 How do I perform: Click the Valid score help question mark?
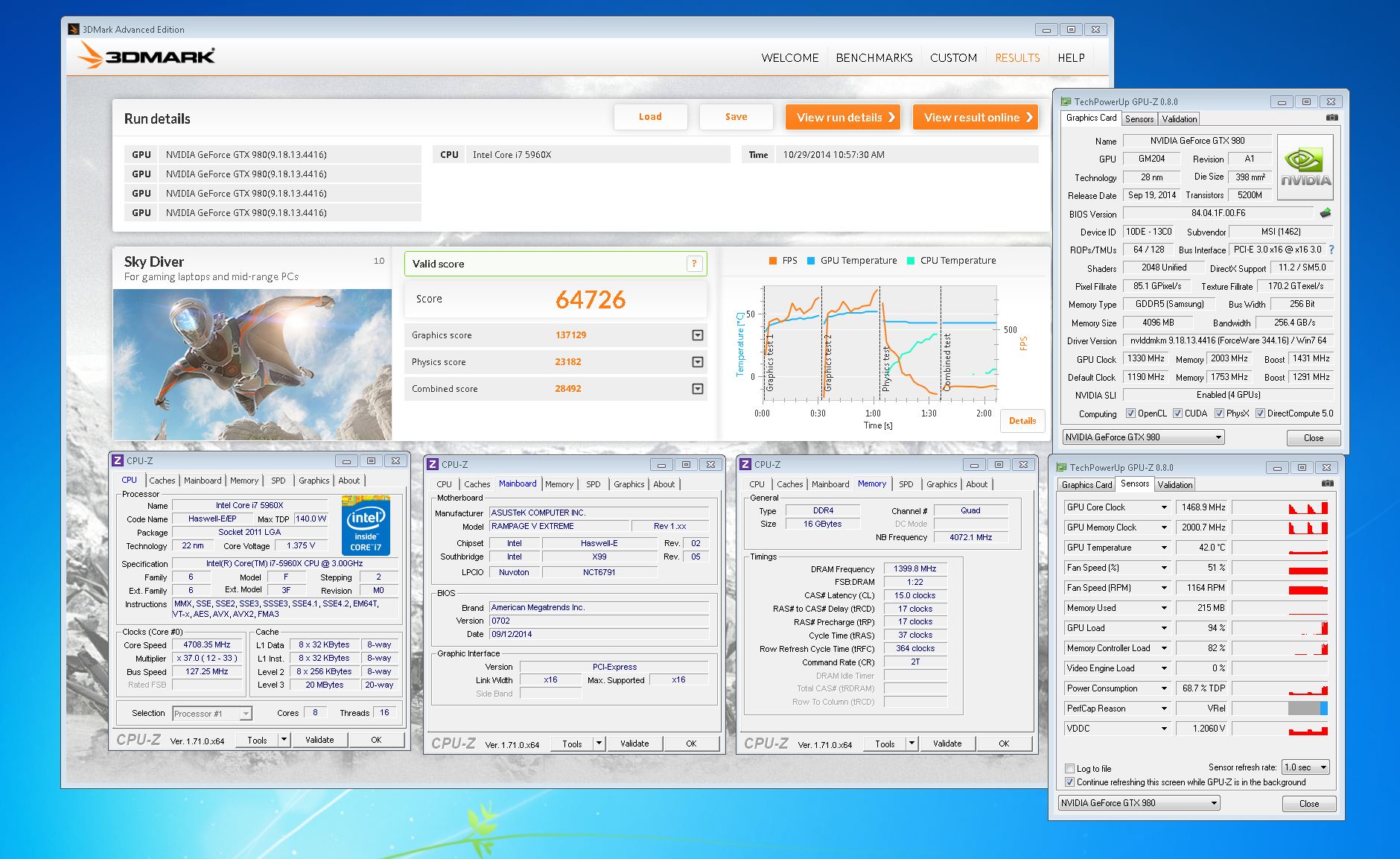[694, 263]
